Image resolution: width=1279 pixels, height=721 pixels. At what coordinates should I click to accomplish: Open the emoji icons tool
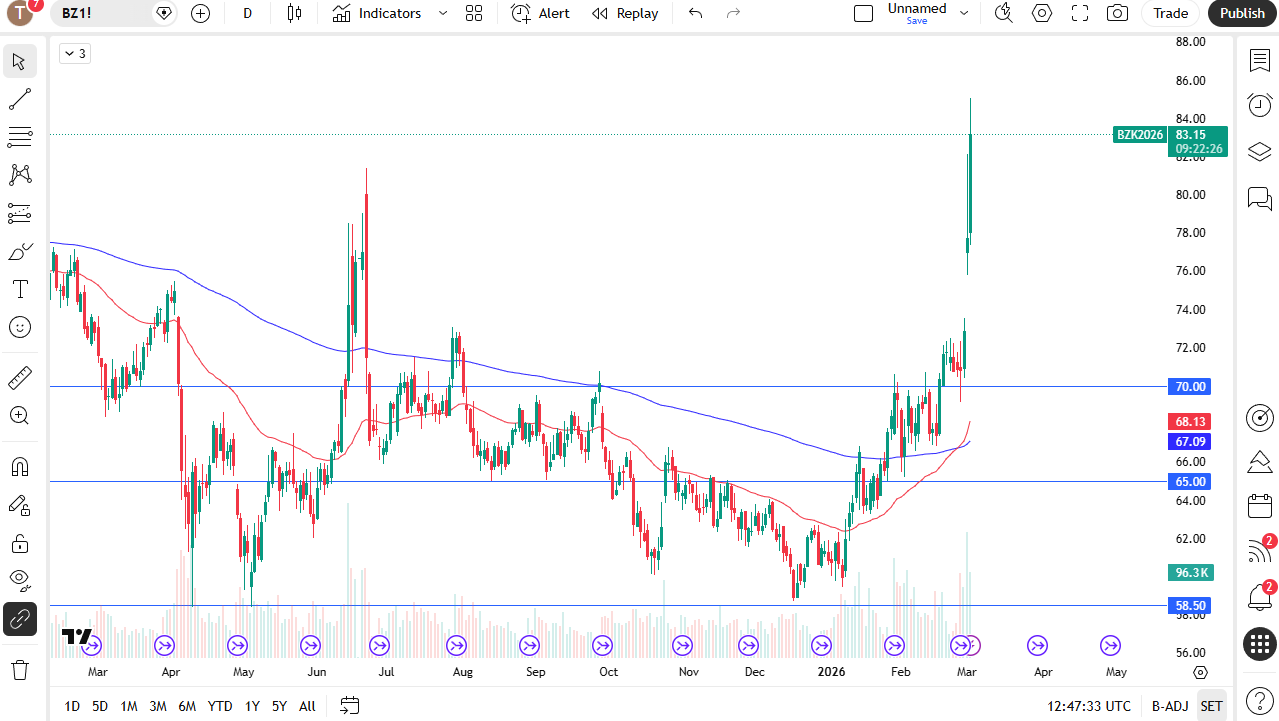click(x=20, y=327)
